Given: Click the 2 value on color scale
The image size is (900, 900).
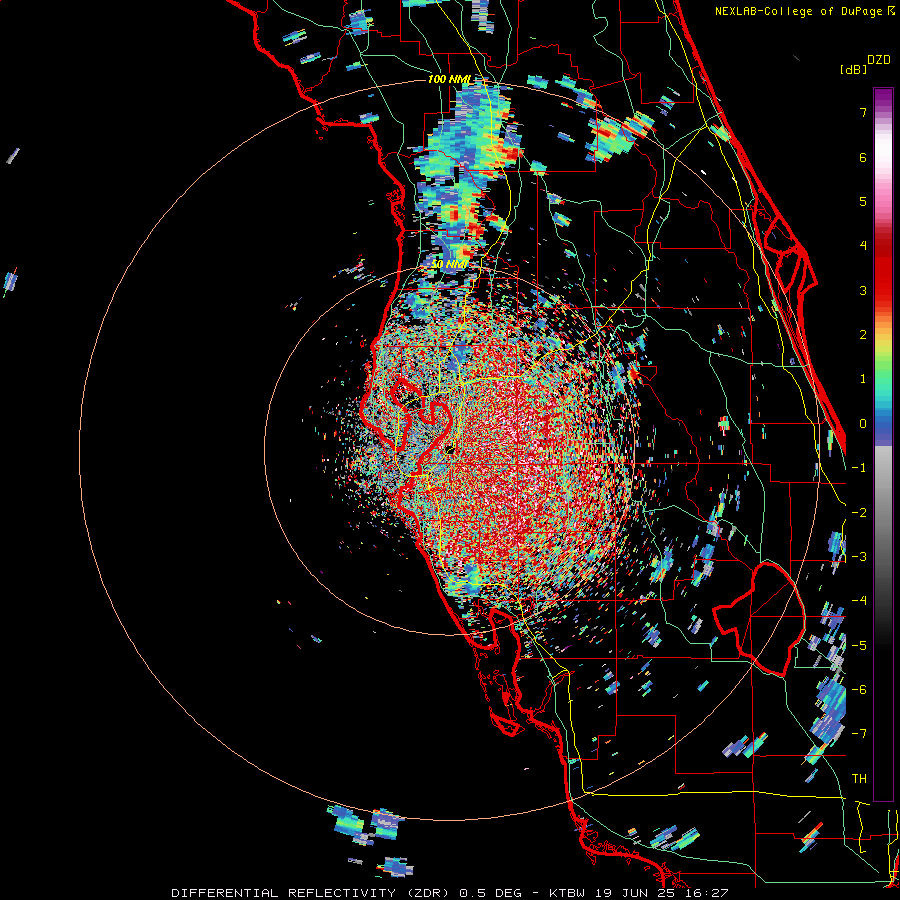Looking at the screenshot, I should click(863, 335).
